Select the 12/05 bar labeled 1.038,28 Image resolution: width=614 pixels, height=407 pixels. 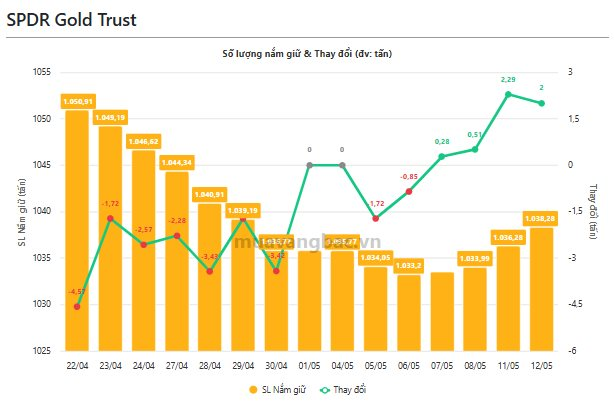click(x=542, y=289)
